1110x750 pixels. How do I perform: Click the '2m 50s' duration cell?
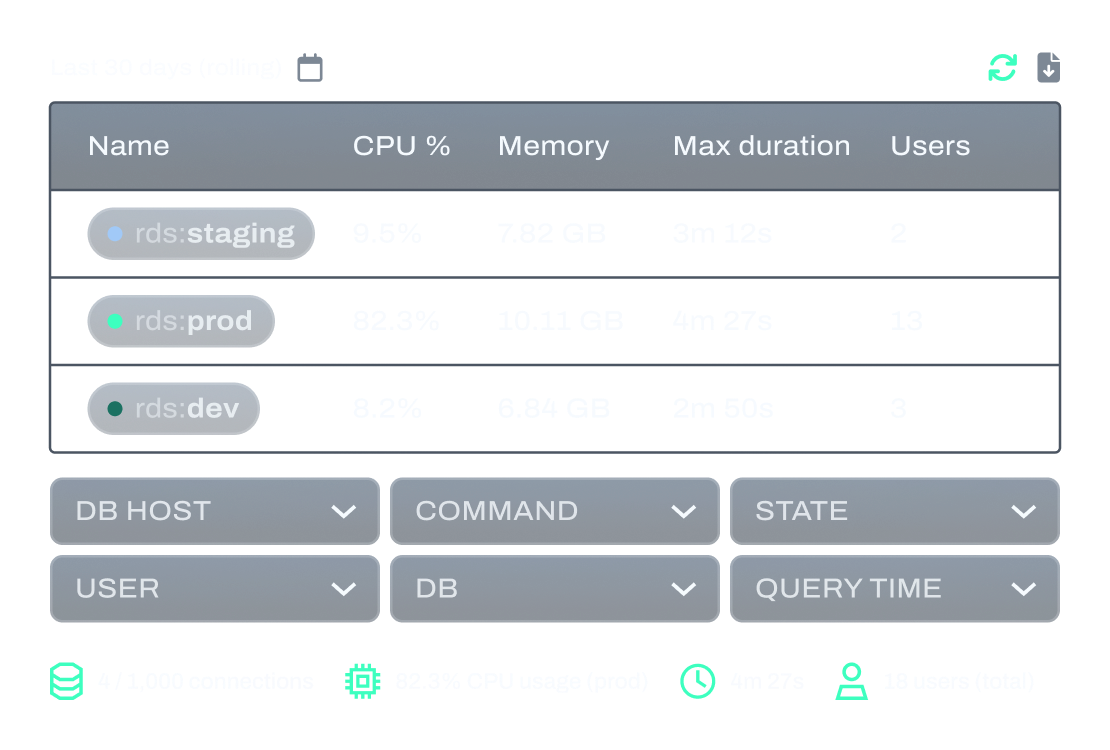point(723,409)
